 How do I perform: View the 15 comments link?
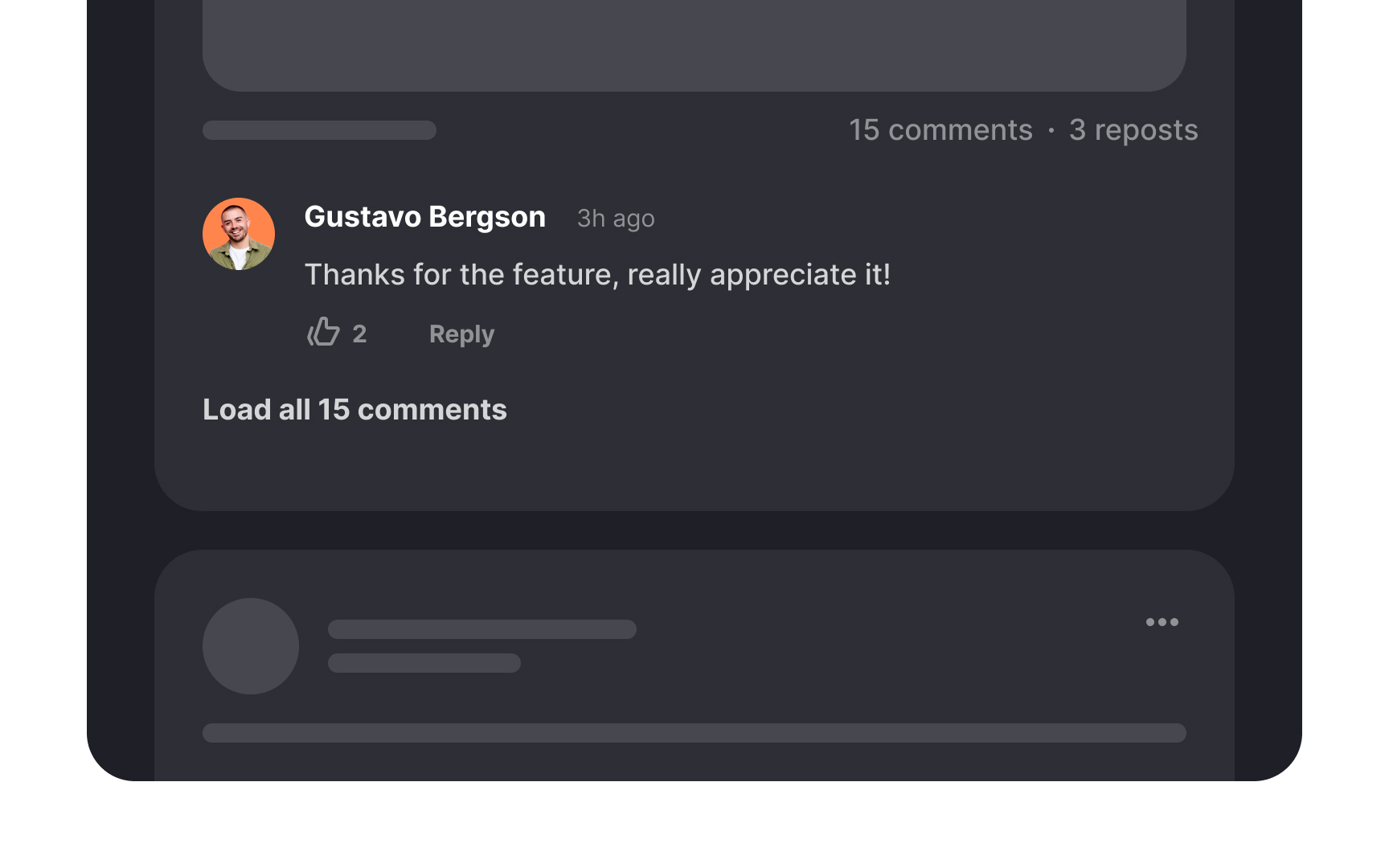940,129
